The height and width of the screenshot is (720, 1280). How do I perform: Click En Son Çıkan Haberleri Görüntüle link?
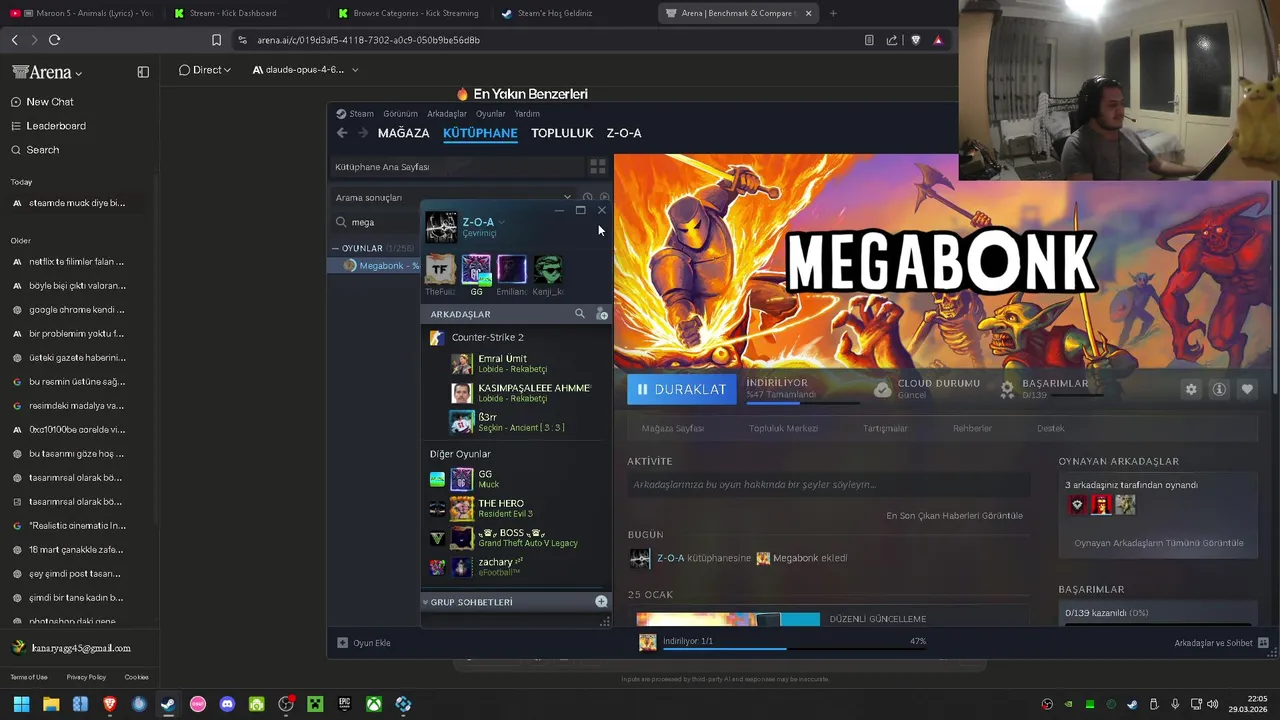(954, 516)
